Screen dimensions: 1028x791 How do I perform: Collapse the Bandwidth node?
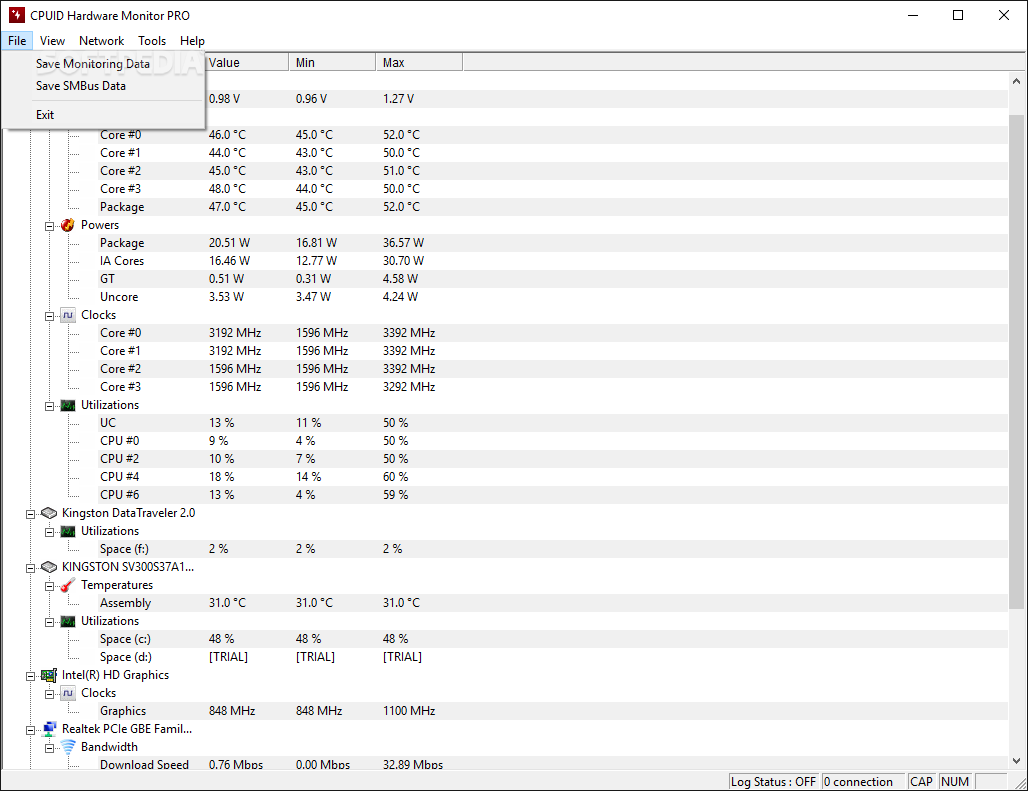point(49,748)
